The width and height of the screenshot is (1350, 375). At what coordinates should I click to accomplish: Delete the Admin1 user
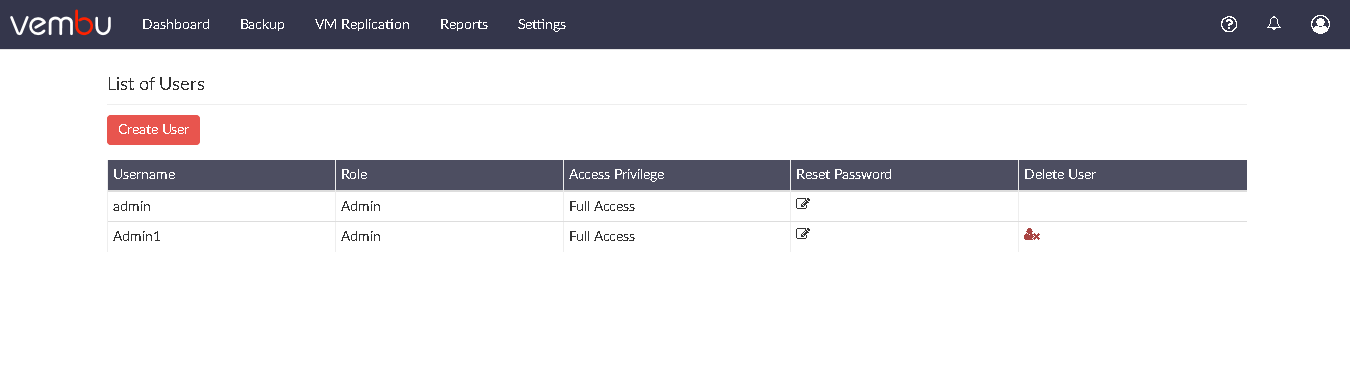point(1032,236)
